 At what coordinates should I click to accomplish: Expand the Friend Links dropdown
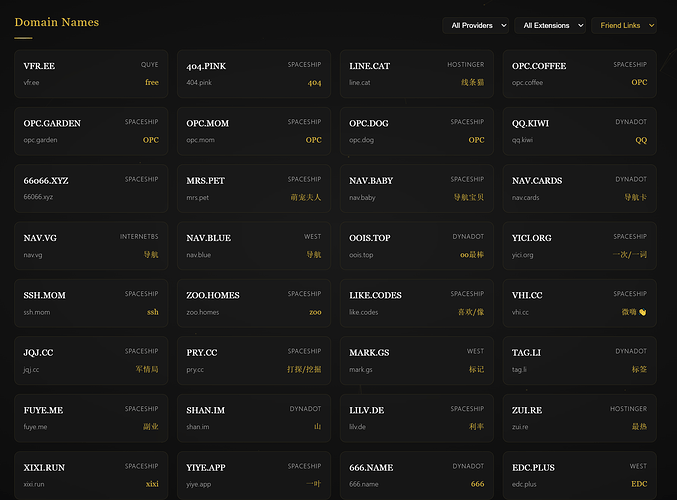[624, 25]
